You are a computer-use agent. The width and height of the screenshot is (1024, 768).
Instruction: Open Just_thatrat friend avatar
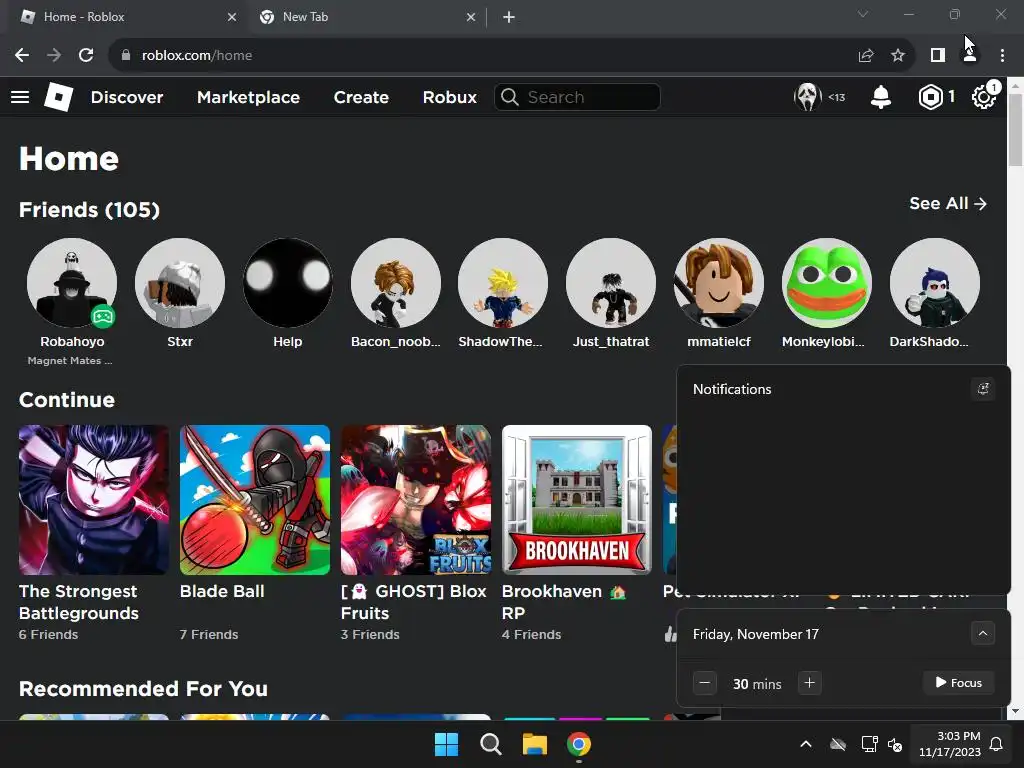coord(611,283)
